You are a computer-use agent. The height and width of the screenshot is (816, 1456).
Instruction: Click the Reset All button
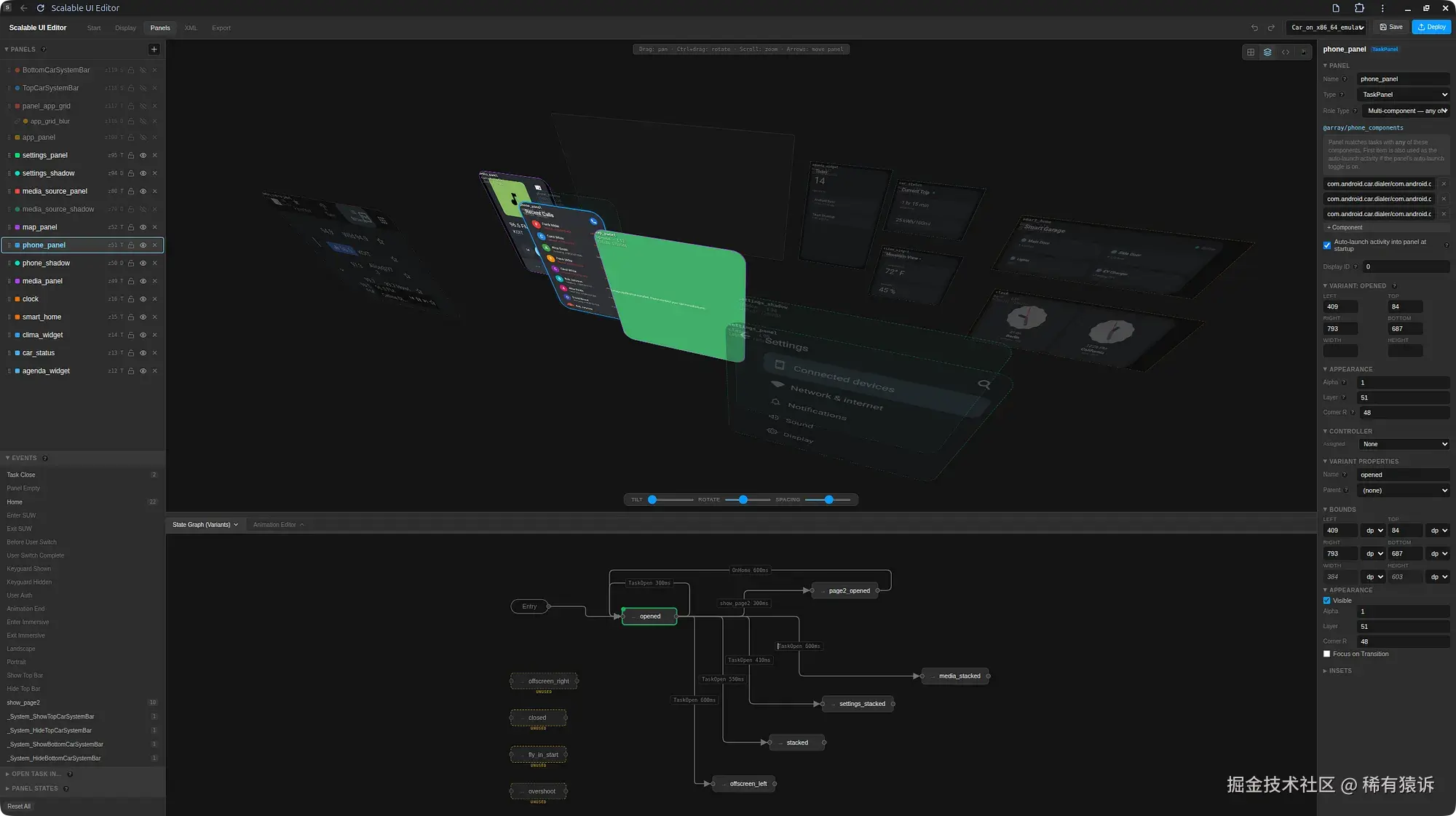click(19, 807)
